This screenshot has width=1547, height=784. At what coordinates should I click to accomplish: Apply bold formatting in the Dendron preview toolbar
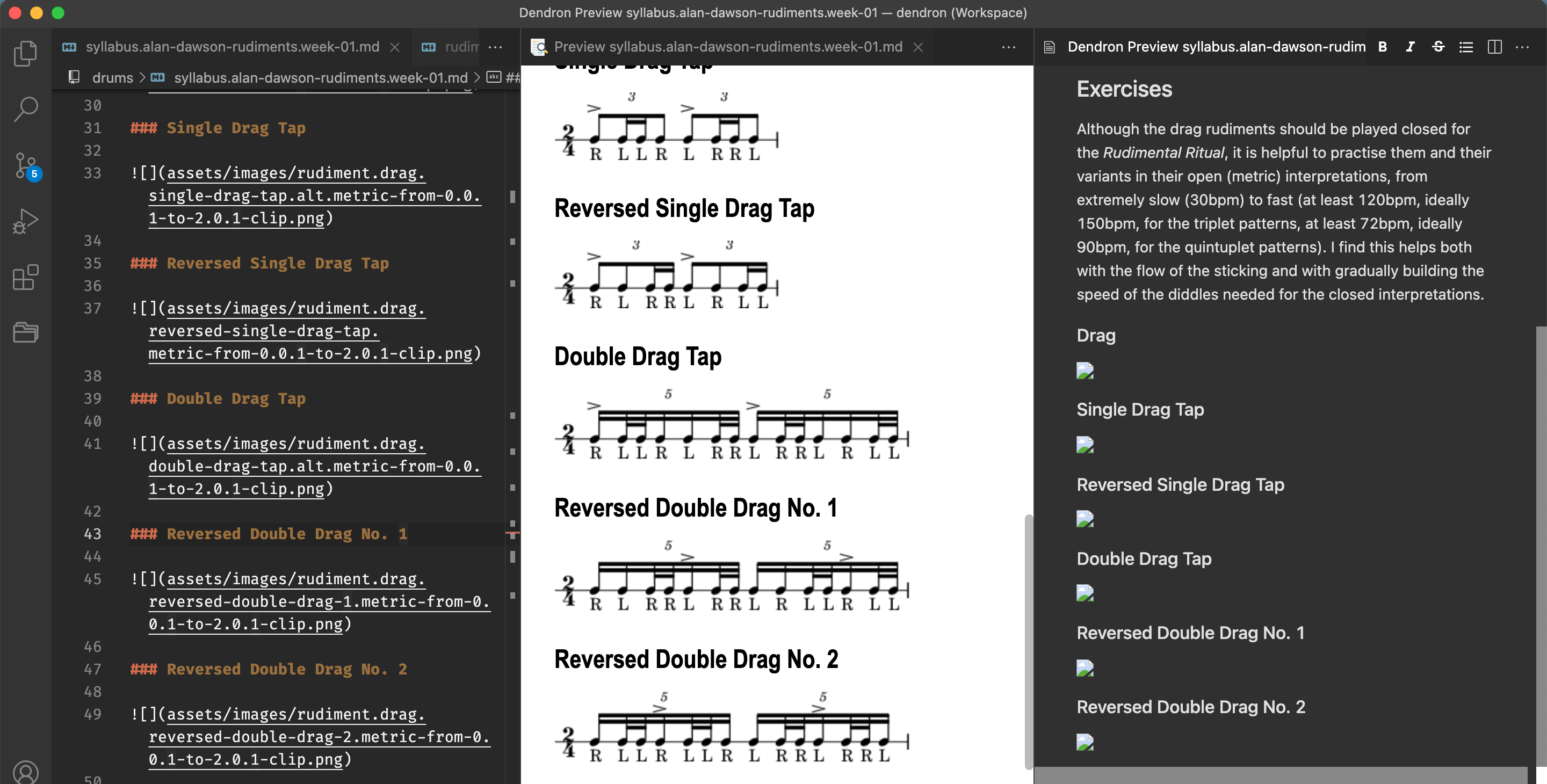tap(1383, 47)
